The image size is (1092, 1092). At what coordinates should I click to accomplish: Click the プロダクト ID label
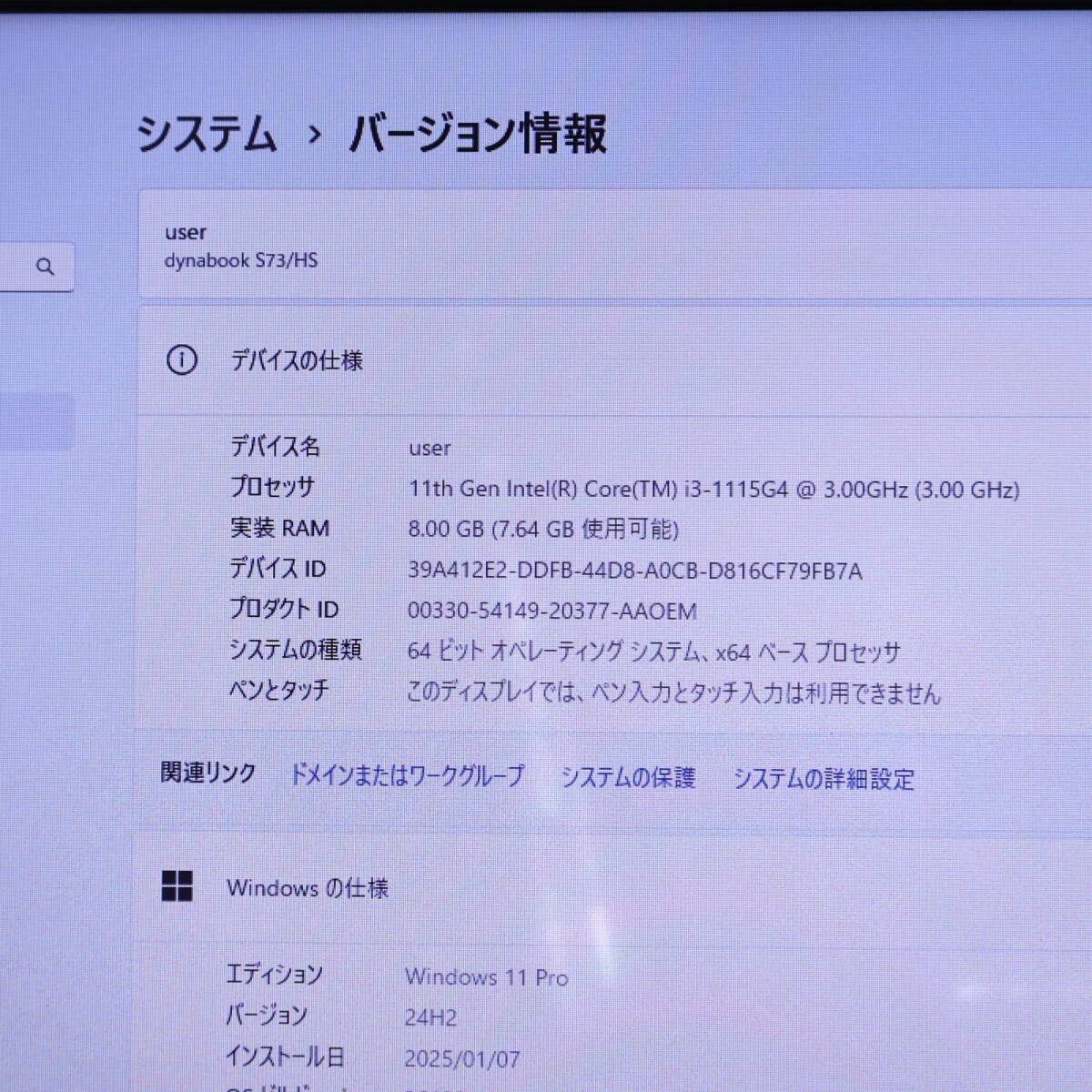[x=284, y=609]
